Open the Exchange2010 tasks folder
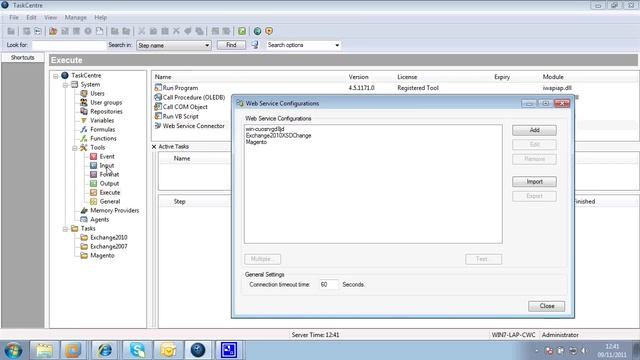Screen dimensions: 640x360 (x=109, y=237)
